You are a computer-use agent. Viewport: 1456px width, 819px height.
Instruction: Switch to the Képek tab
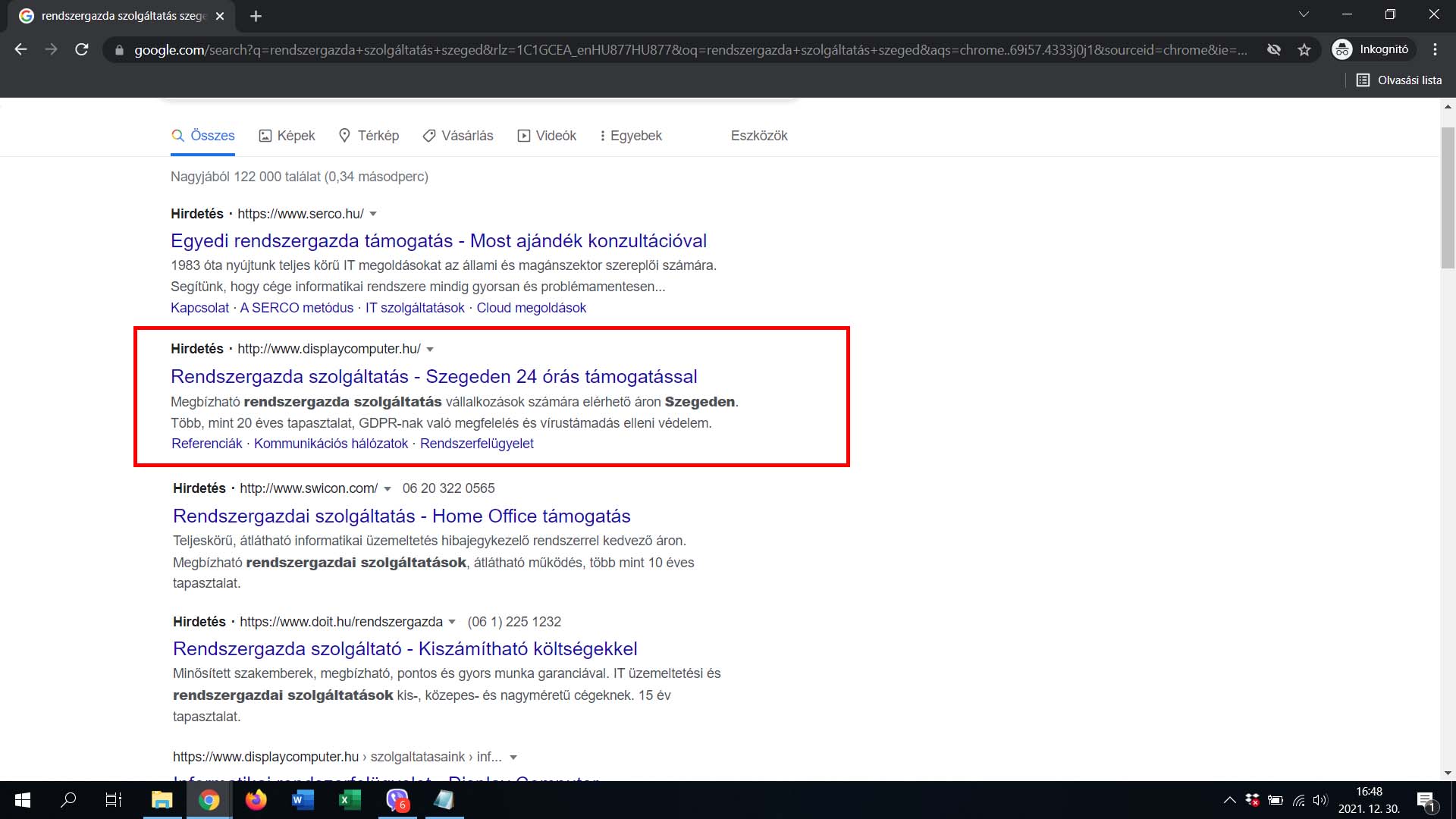(287, 136)
